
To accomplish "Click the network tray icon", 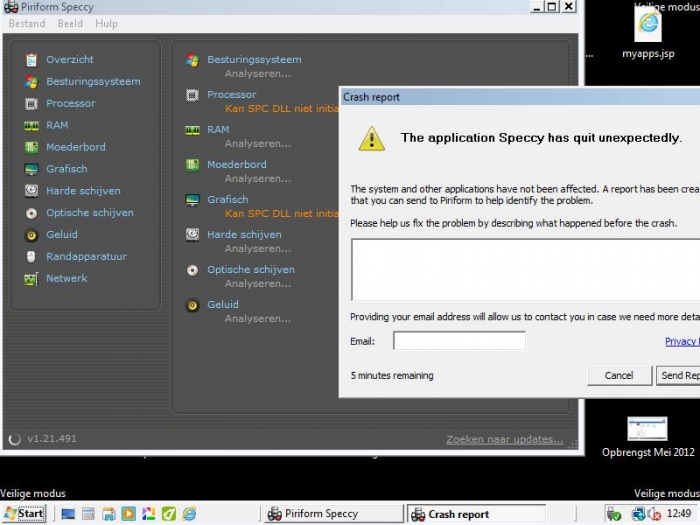I will (638, 514).
